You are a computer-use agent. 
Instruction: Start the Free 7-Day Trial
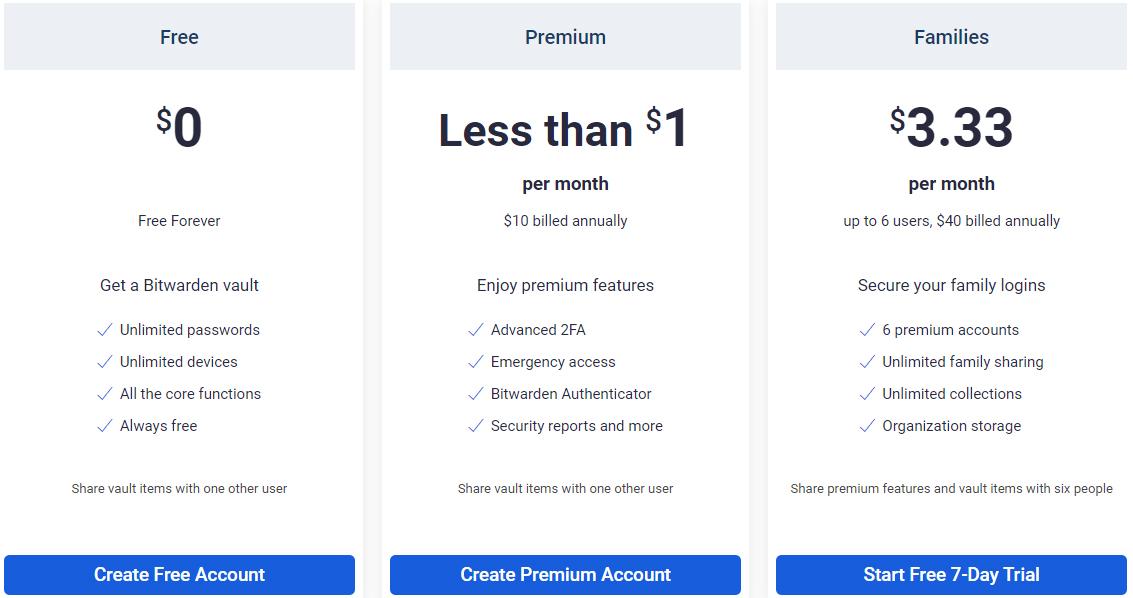pos(951,574)
